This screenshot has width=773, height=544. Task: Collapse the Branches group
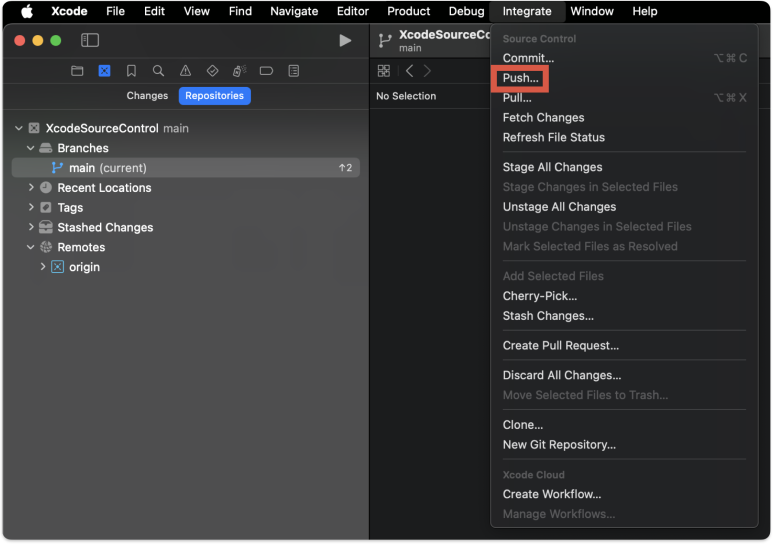coord(31,148)
